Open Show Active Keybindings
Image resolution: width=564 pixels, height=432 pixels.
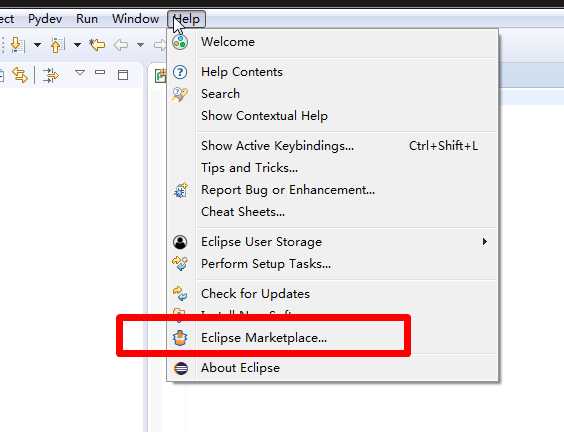pyautogui.click(x=333, y=146)
